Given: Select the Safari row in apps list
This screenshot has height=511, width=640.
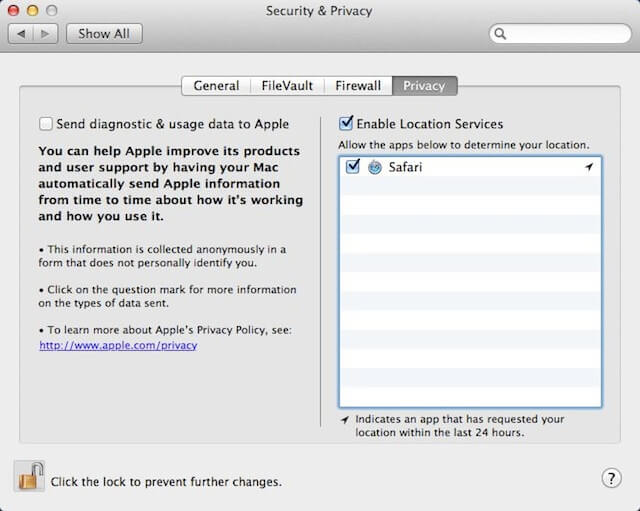Looking at the screenshot, I should [x=470, y=167].
